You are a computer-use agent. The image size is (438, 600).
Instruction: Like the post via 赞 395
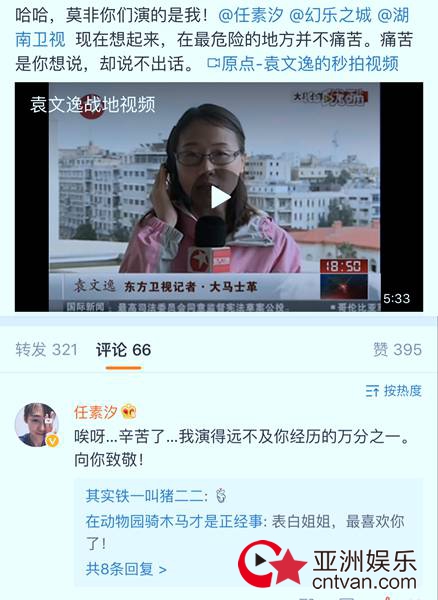[x=397, y=350]
